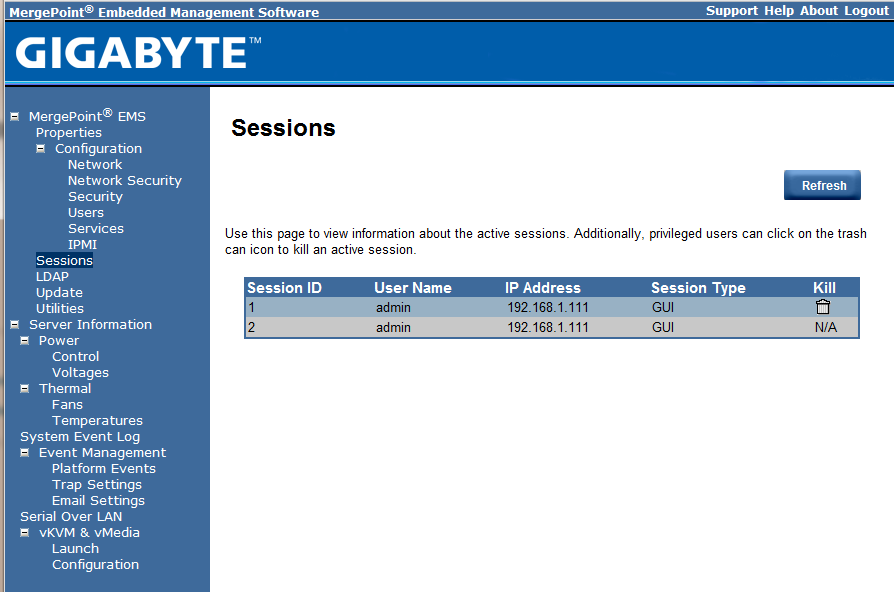Open the Services page

(96, 228)
